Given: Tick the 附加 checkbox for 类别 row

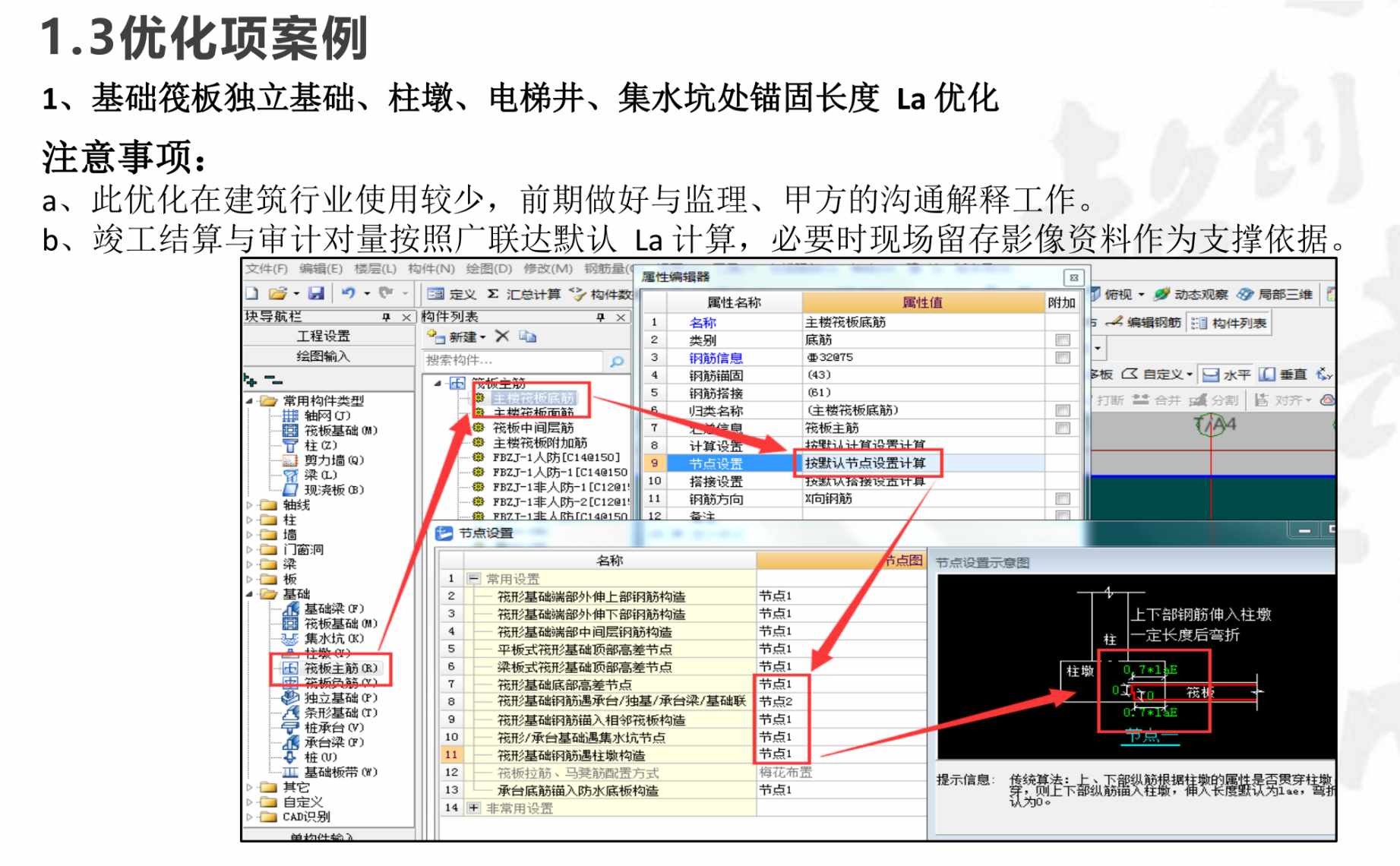Looking at the screenshot, I should (x=1063, y=340).
